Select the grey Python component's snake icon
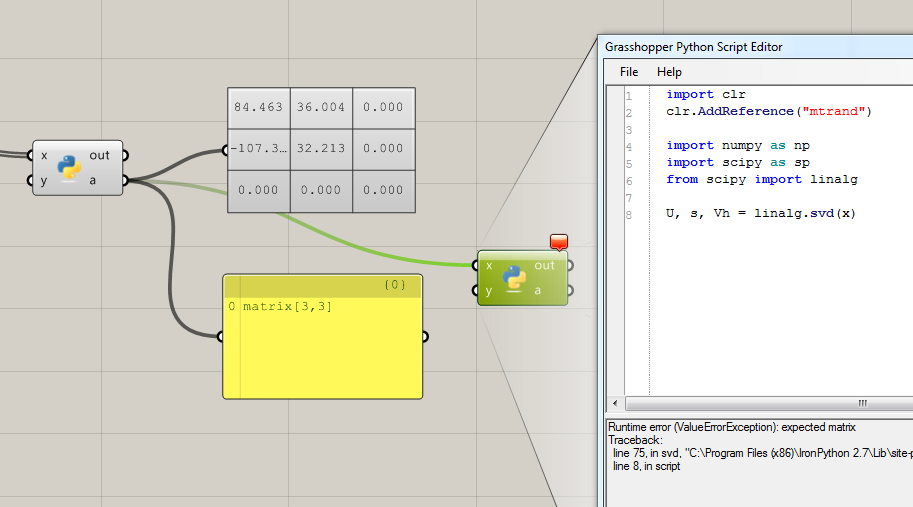 tap(69, 168)
